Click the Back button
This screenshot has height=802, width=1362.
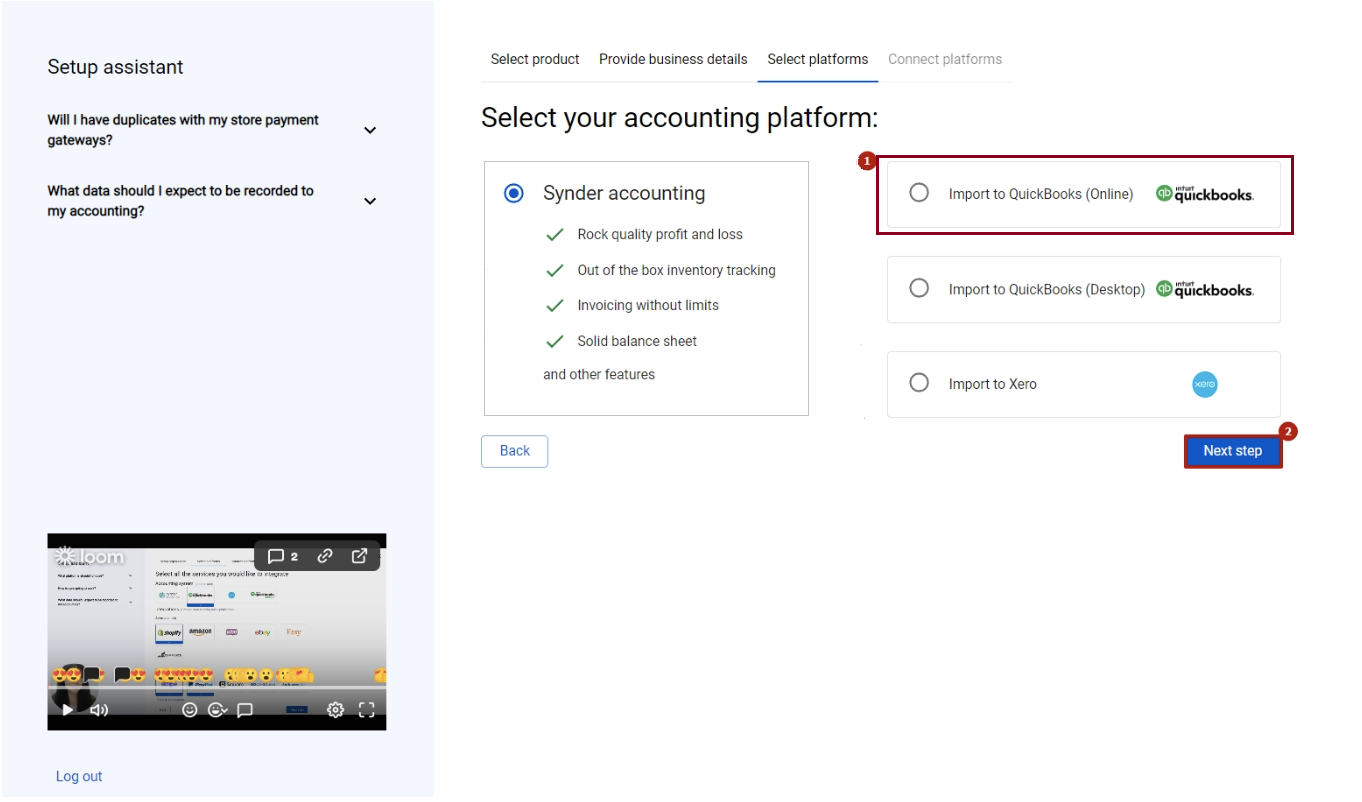(x=514, y=450)
